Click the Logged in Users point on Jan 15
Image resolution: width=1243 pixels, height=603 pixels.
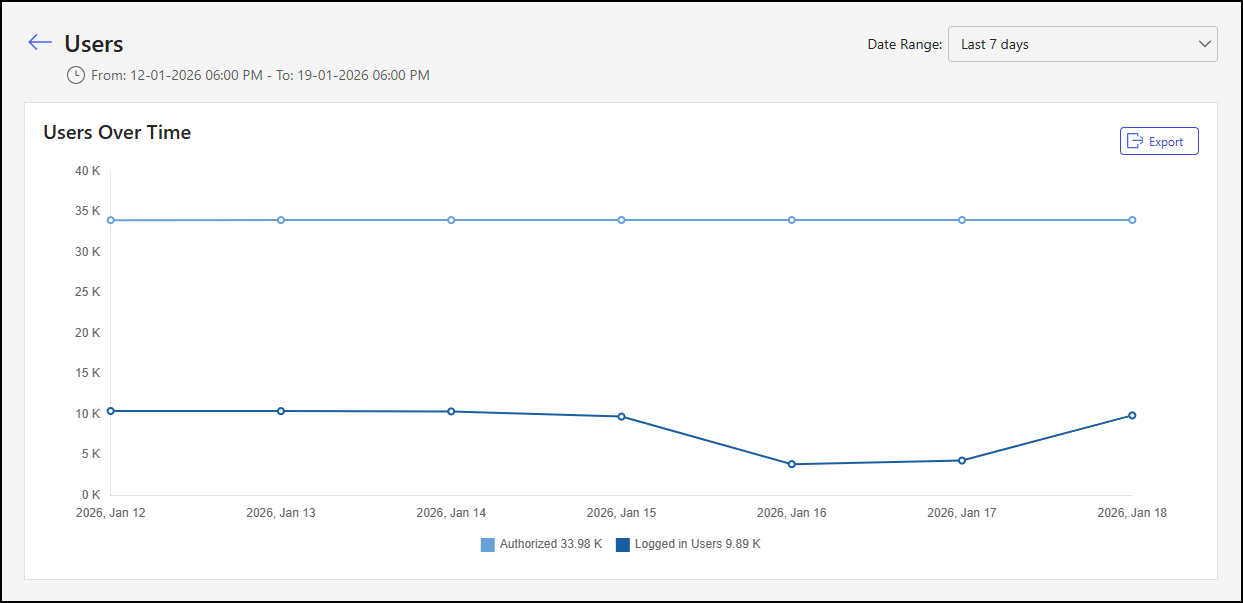(x=621, y=416)
